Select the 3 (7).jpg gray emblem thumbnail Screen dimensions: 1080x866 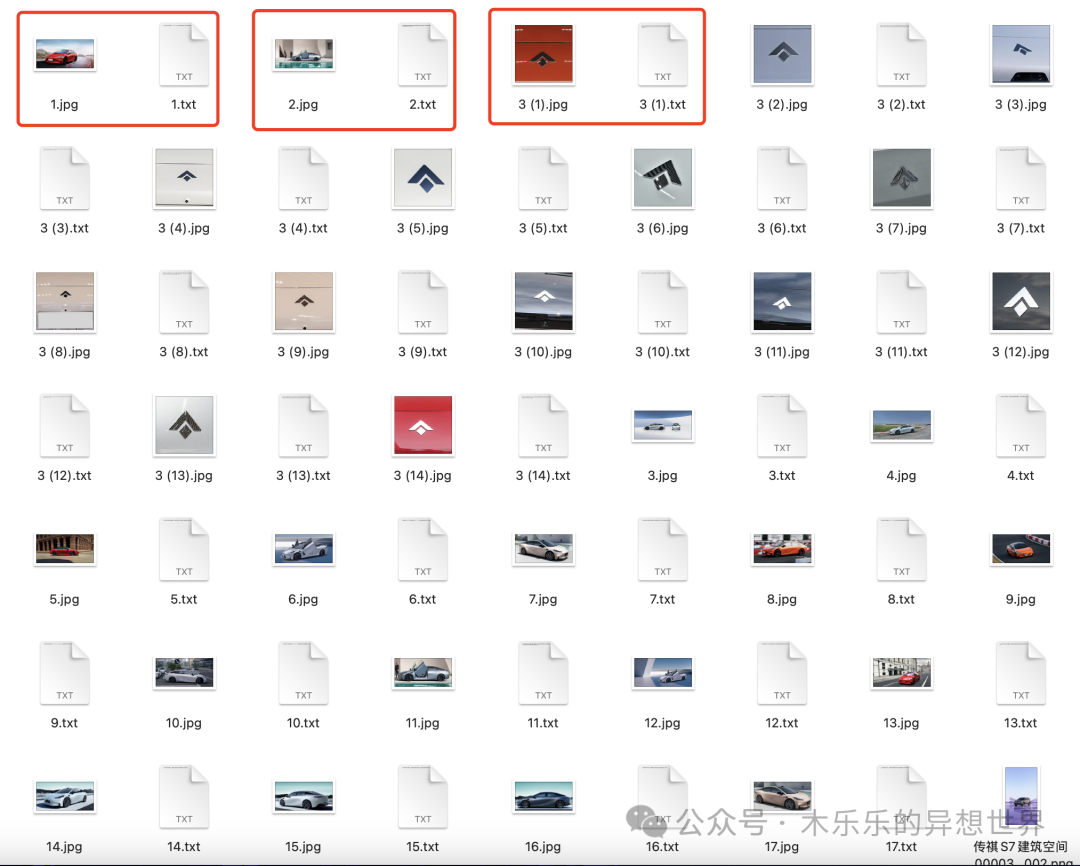tap(902, 178)
